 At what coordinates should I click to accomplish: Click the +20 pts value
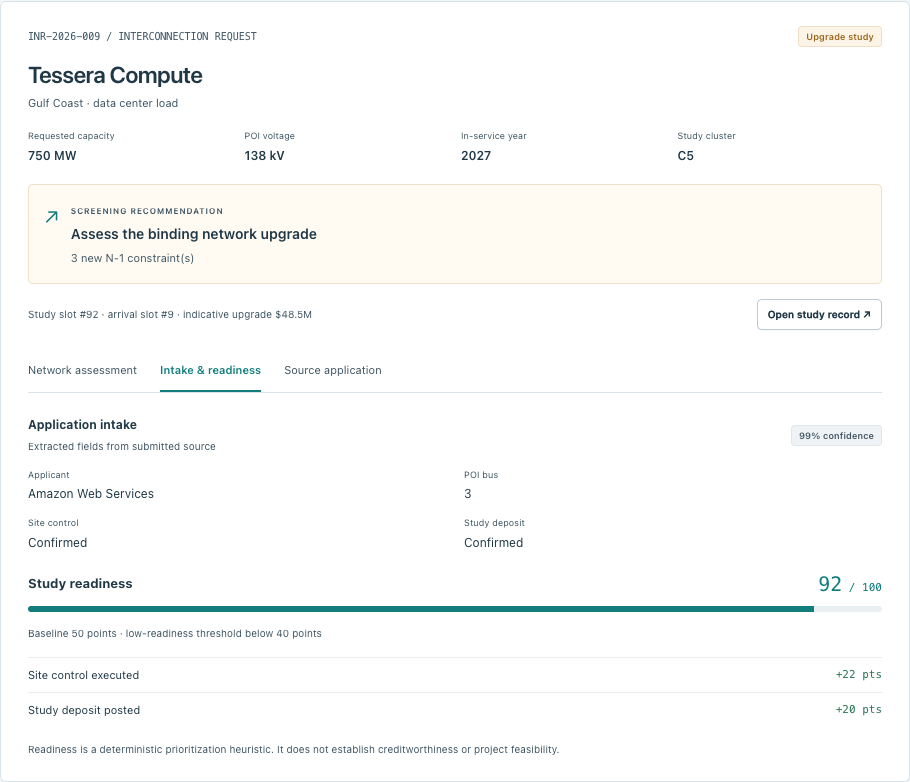click(x=858, y=709)
